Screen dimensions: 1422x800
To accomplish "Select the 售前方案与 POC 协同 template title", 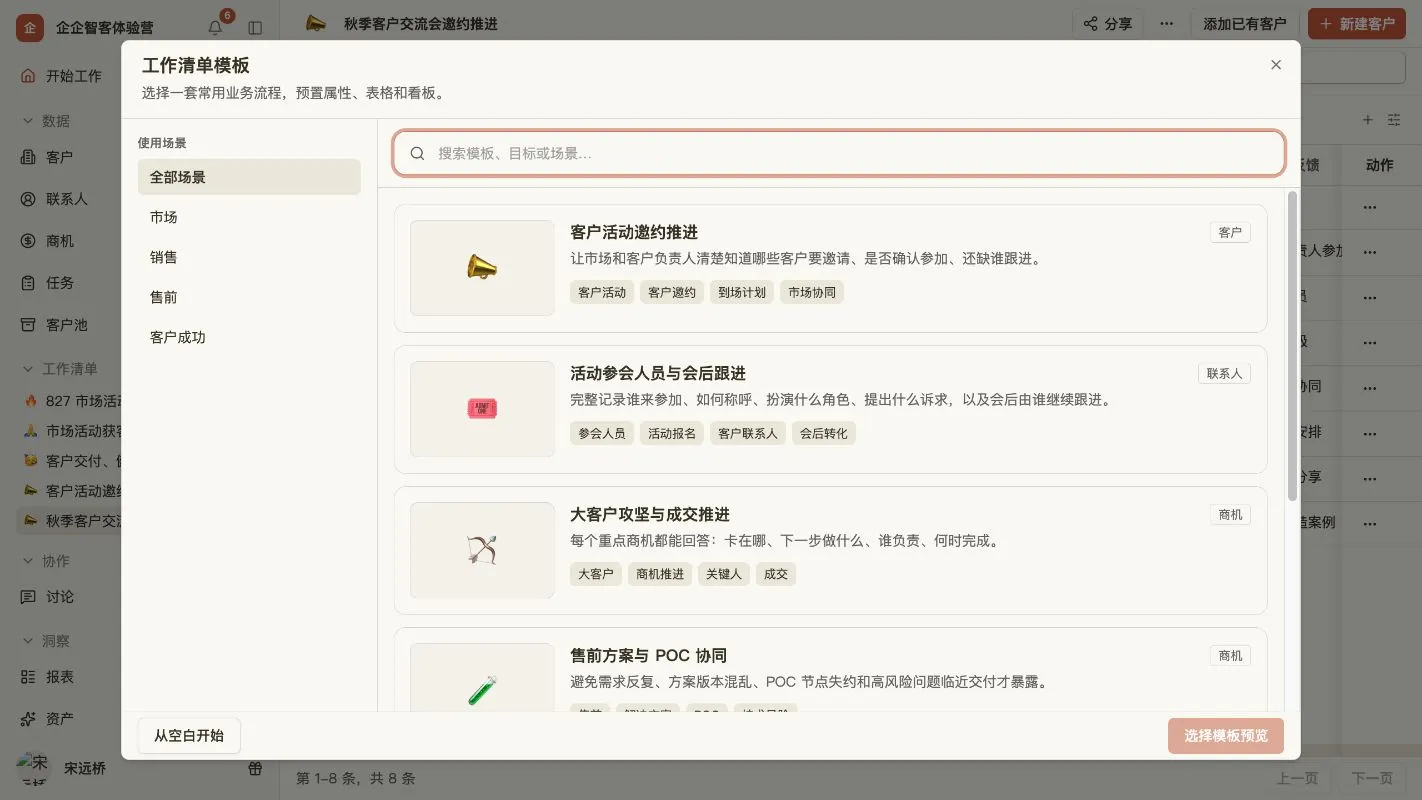I will (648, 655).
